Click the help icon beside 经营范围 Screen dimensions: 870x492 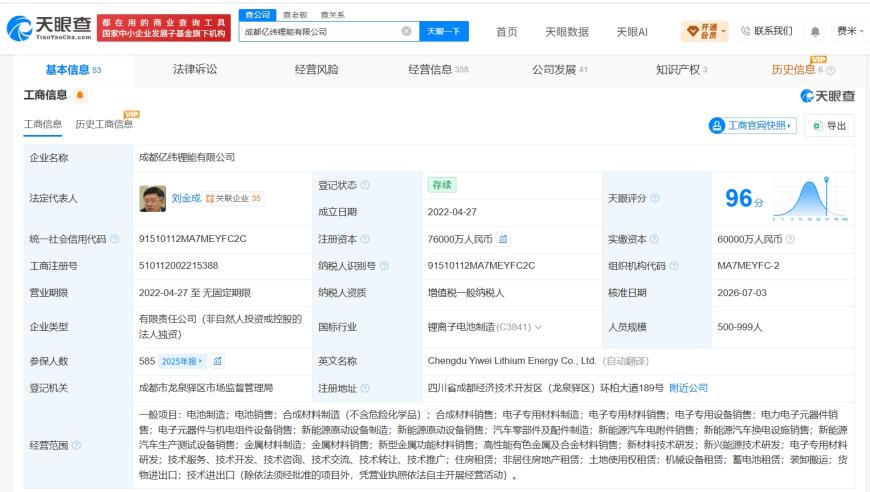(77, 445)
